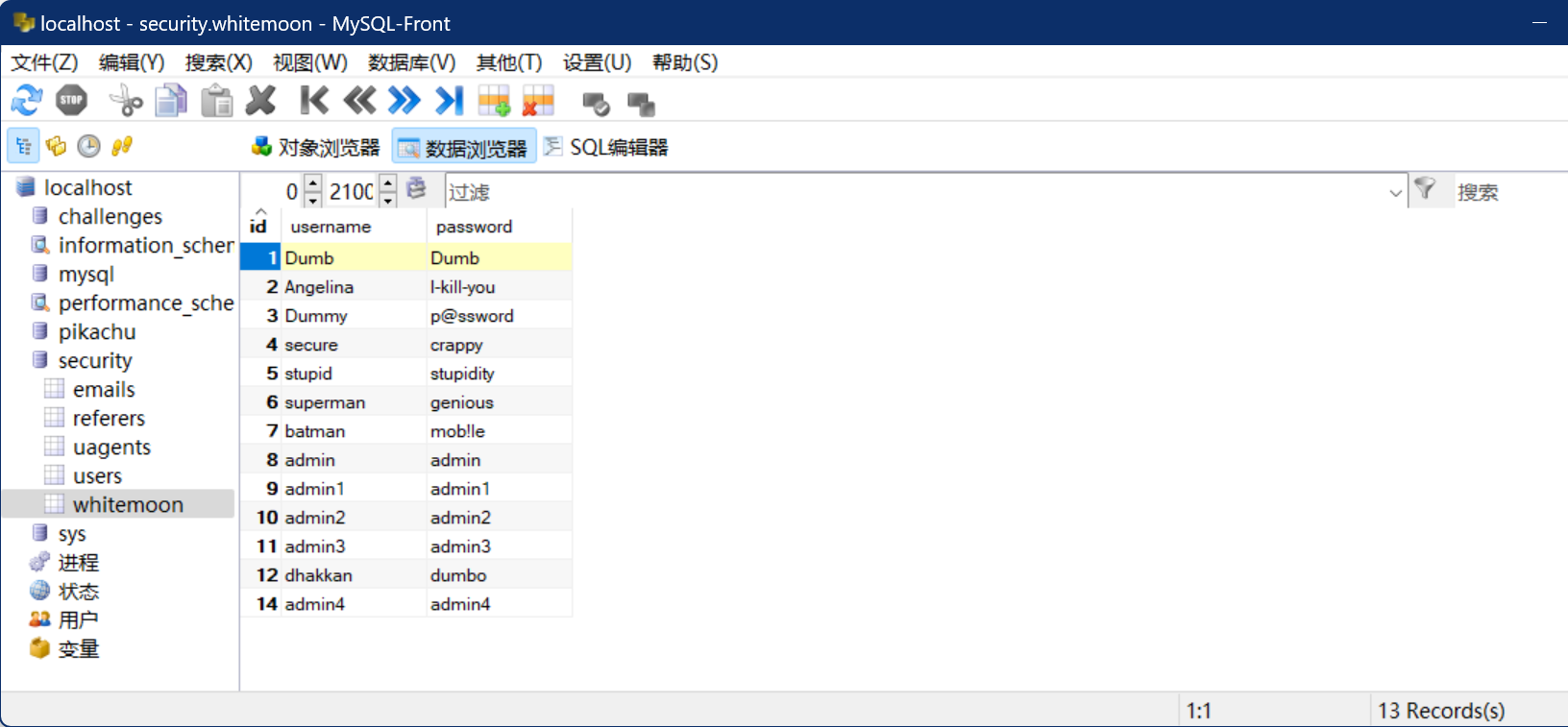Viewport: 1568px width, 727px height.
Task: Click the password column header
Action: point(499,227)
